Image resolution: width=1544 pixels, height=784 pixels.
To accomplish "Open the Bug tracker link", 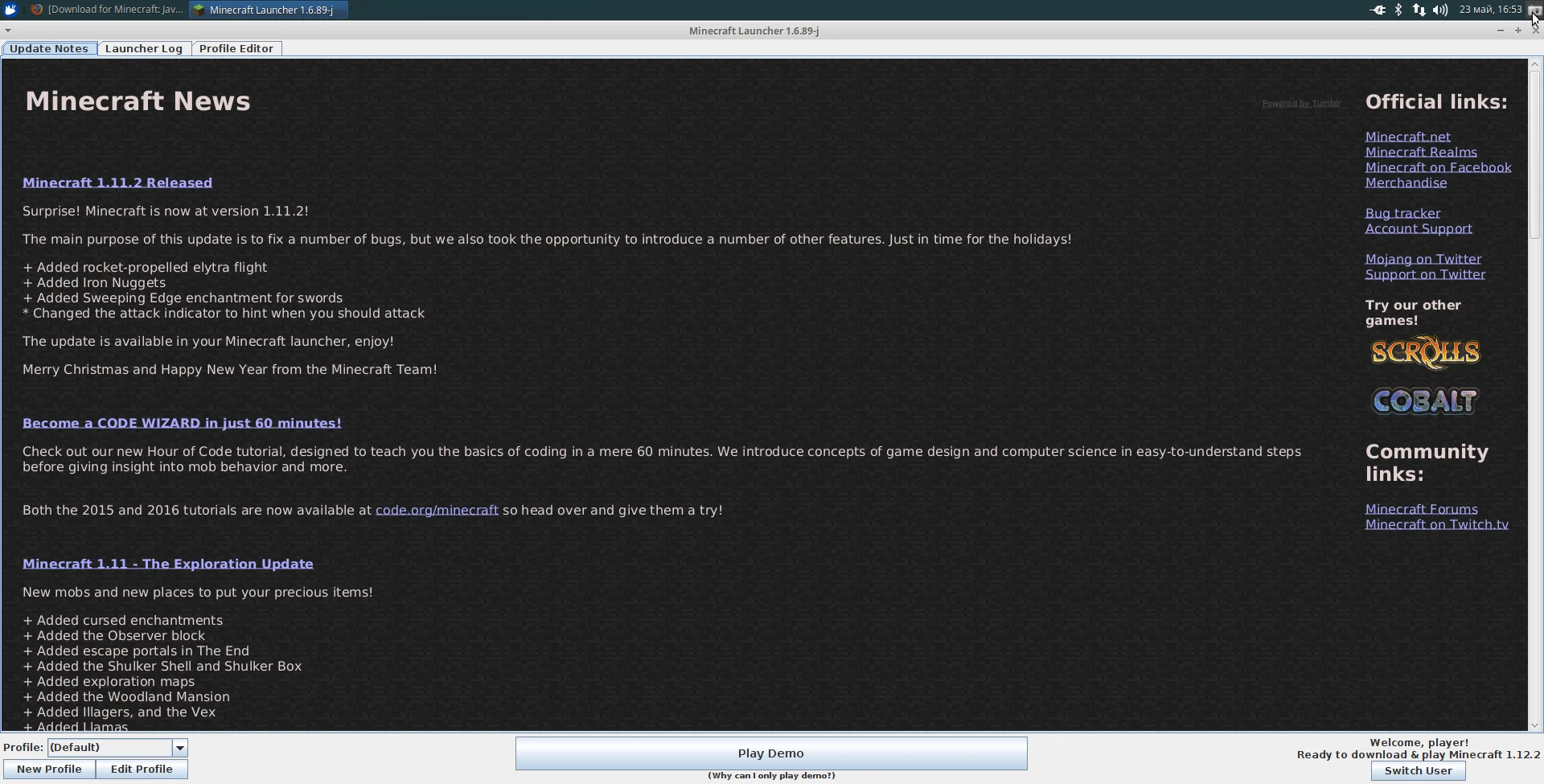I will pos(1403,213).
